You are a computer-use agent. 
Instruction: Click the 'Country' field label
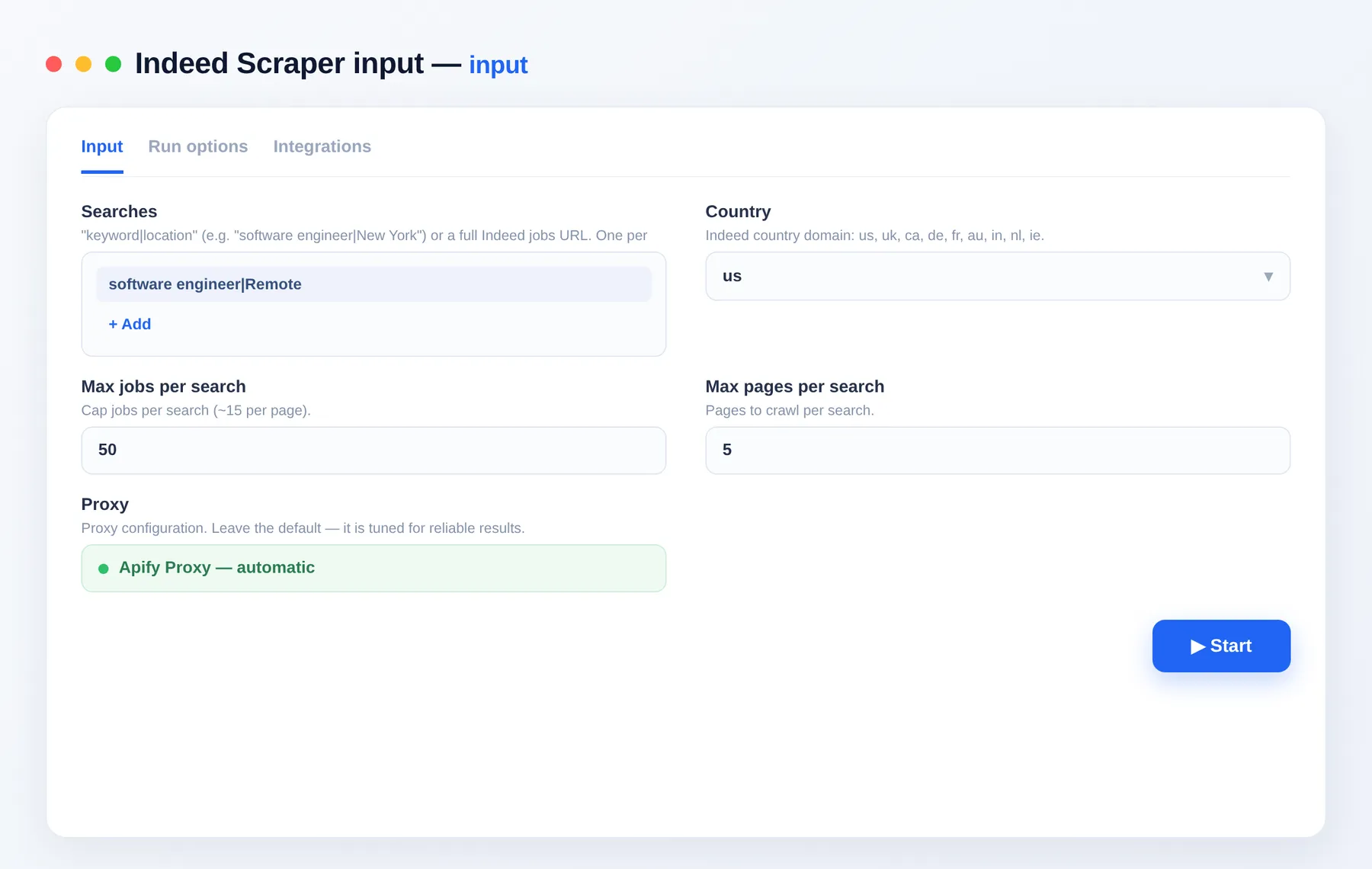point(738,212)
